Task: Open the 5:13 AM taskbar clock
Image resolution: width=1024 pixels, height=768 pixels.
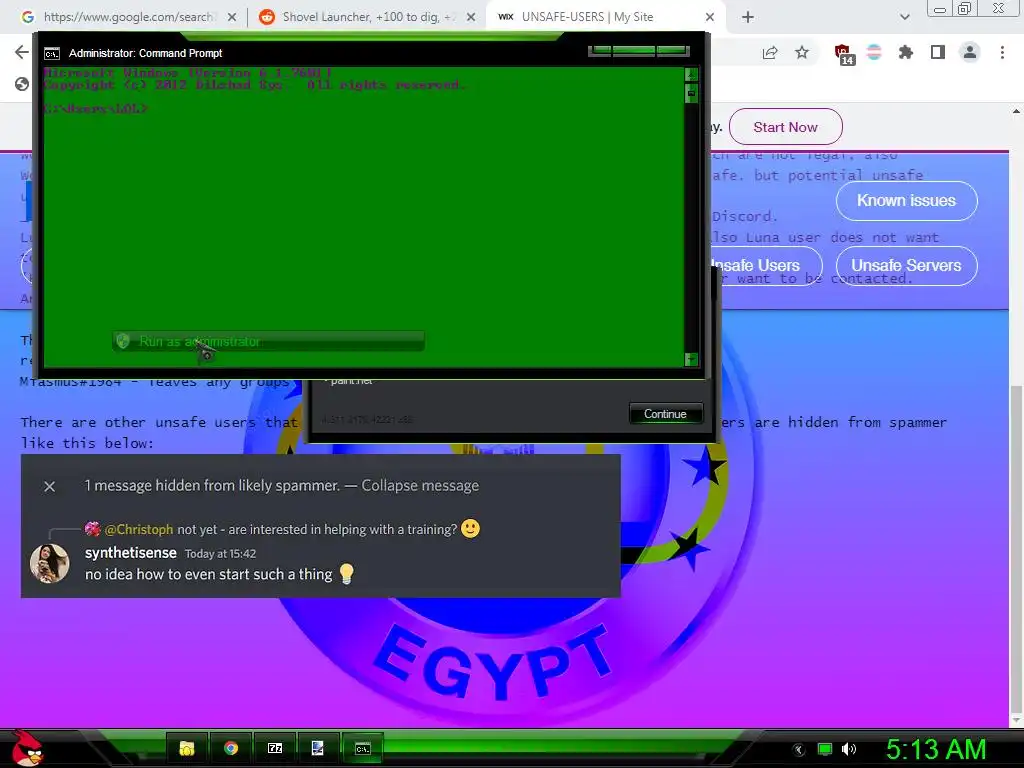Action: coord(935,749)
